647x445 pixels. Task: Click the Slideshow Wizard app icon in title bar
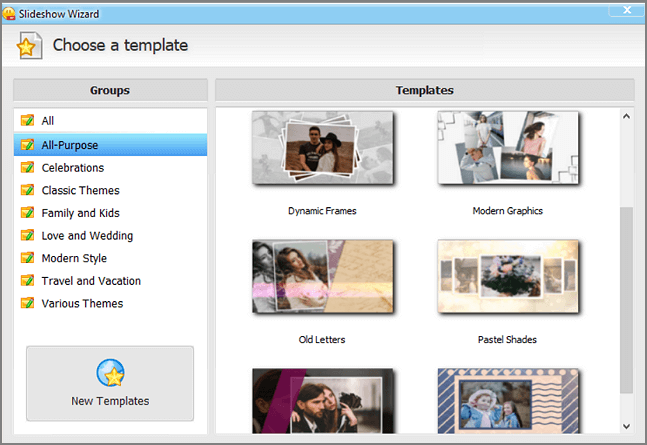(9, 14)
